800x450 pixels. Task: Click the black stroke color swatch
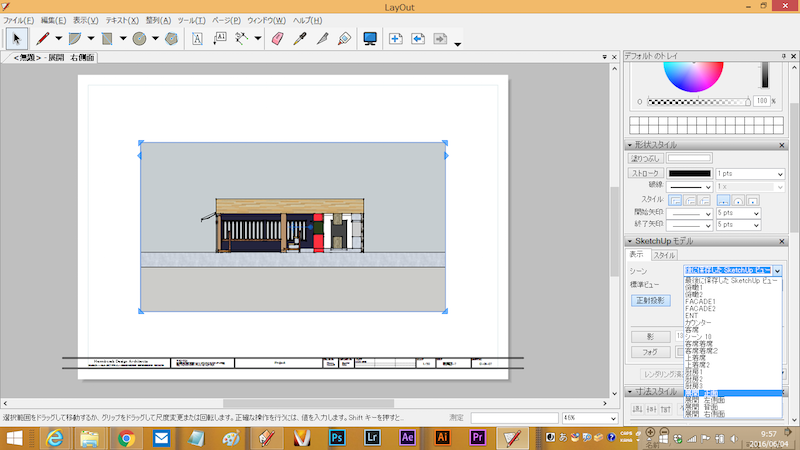pos(689,173)
